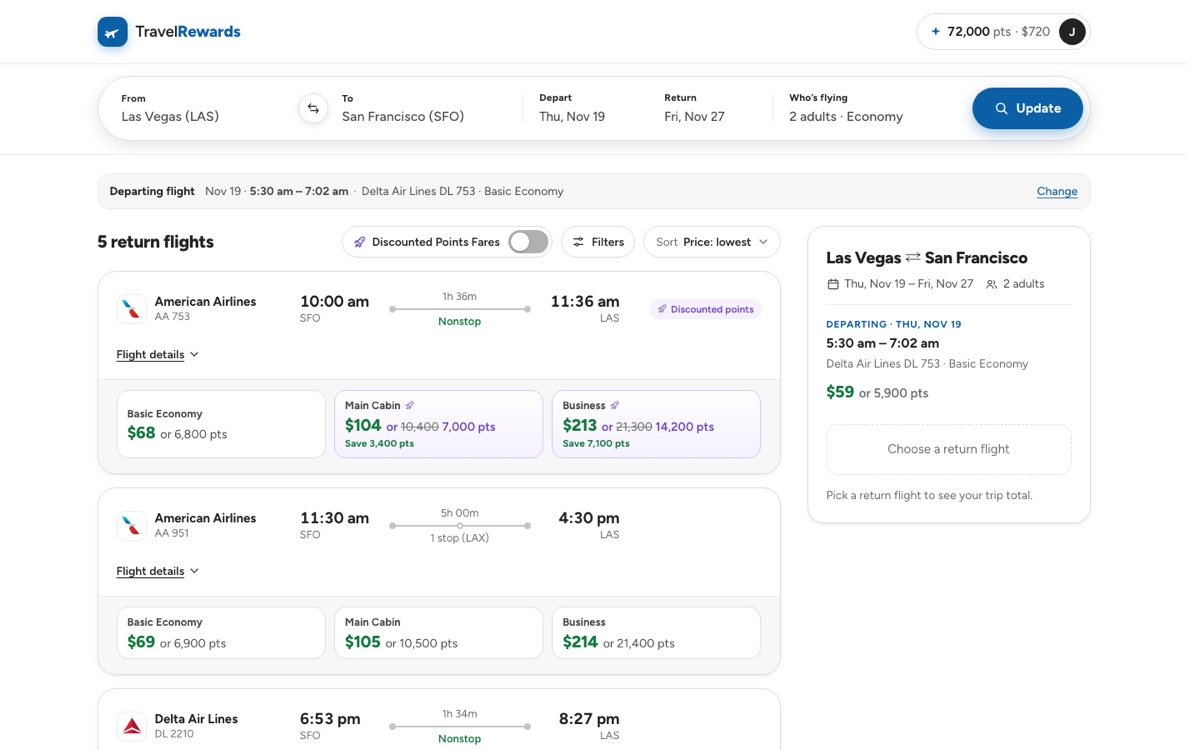
Task: Select Main Cabin $104 fare on AA 753
Action: point(438,424)
